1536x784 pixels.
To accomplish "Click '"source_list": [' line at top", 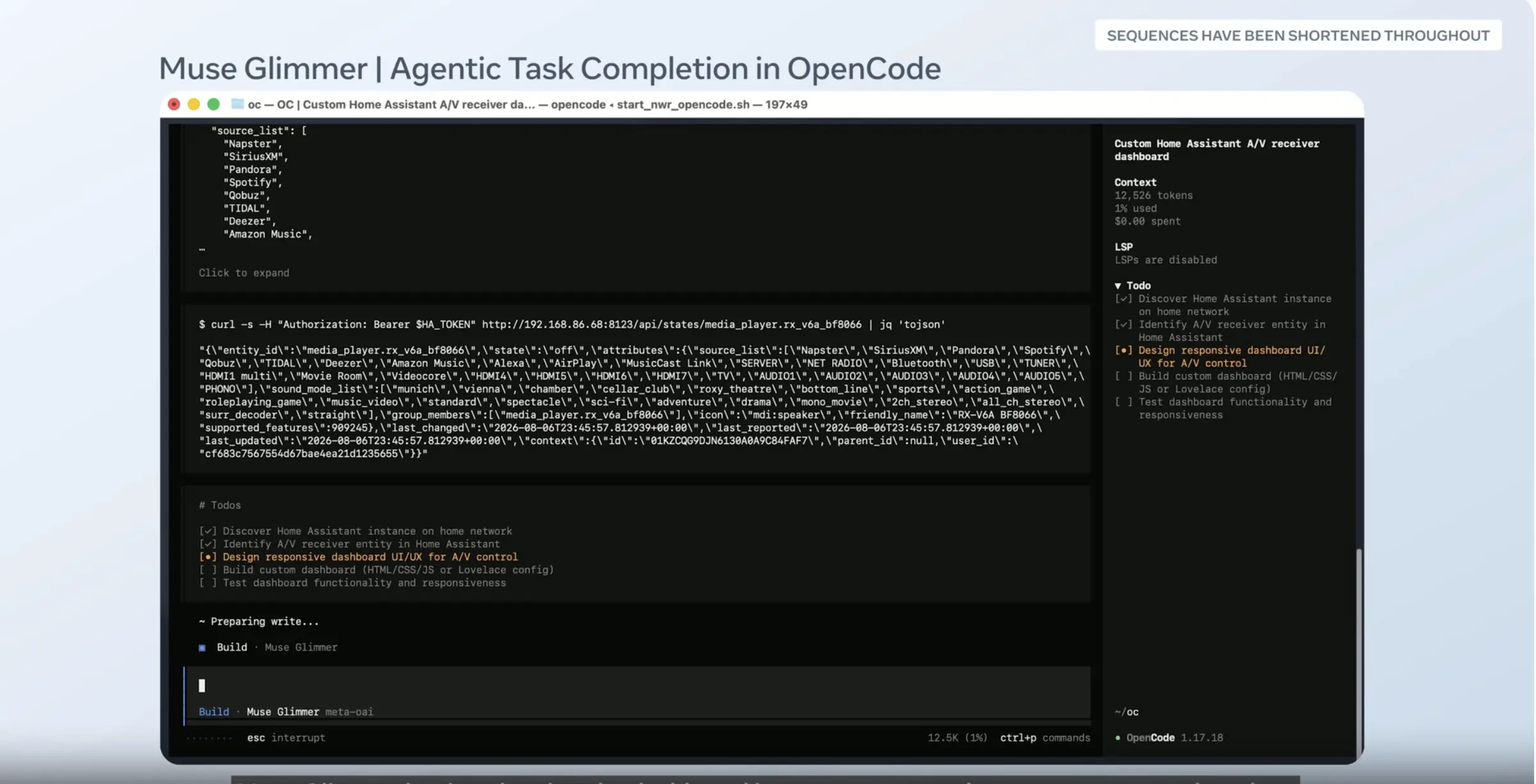I will click(x=259, y=131).
